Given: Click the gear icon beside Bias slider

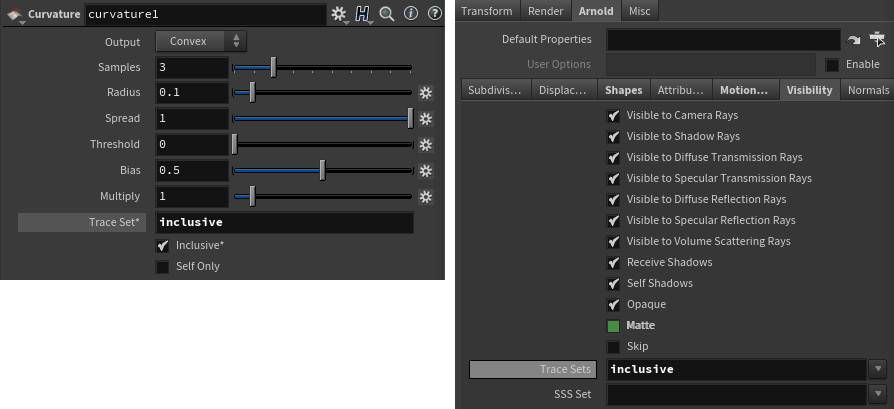Looking at the screenshot, I should click(425, 171).
